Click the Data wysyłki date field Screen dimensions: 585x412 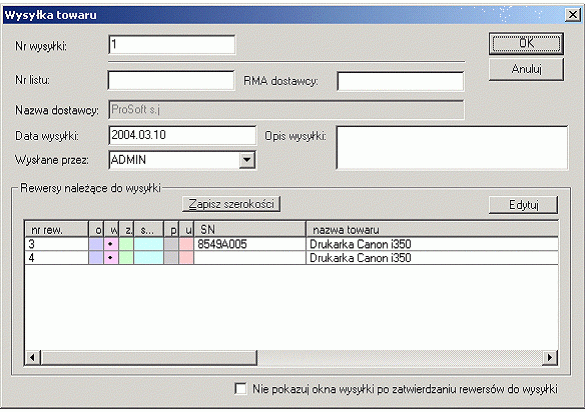(x=182, y=135)
